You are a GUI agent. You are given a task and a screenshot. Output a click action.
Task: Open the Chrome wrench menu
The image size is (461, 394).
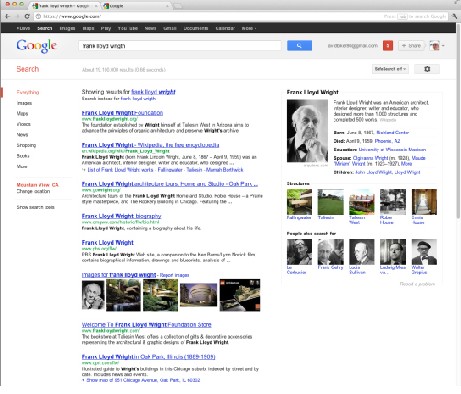coord(454,16)
